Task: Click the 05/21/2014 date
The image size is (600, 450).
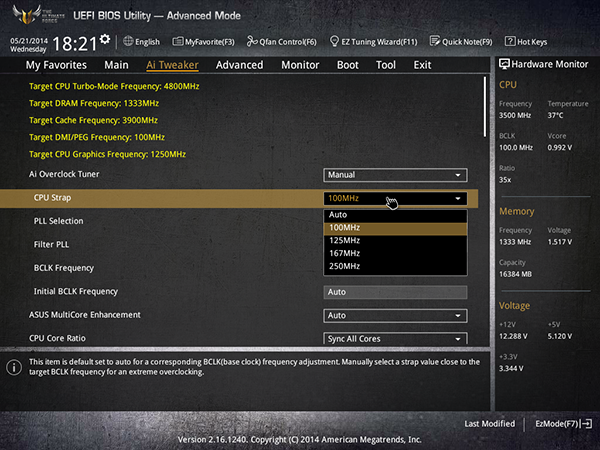Action: coord(29,41)
